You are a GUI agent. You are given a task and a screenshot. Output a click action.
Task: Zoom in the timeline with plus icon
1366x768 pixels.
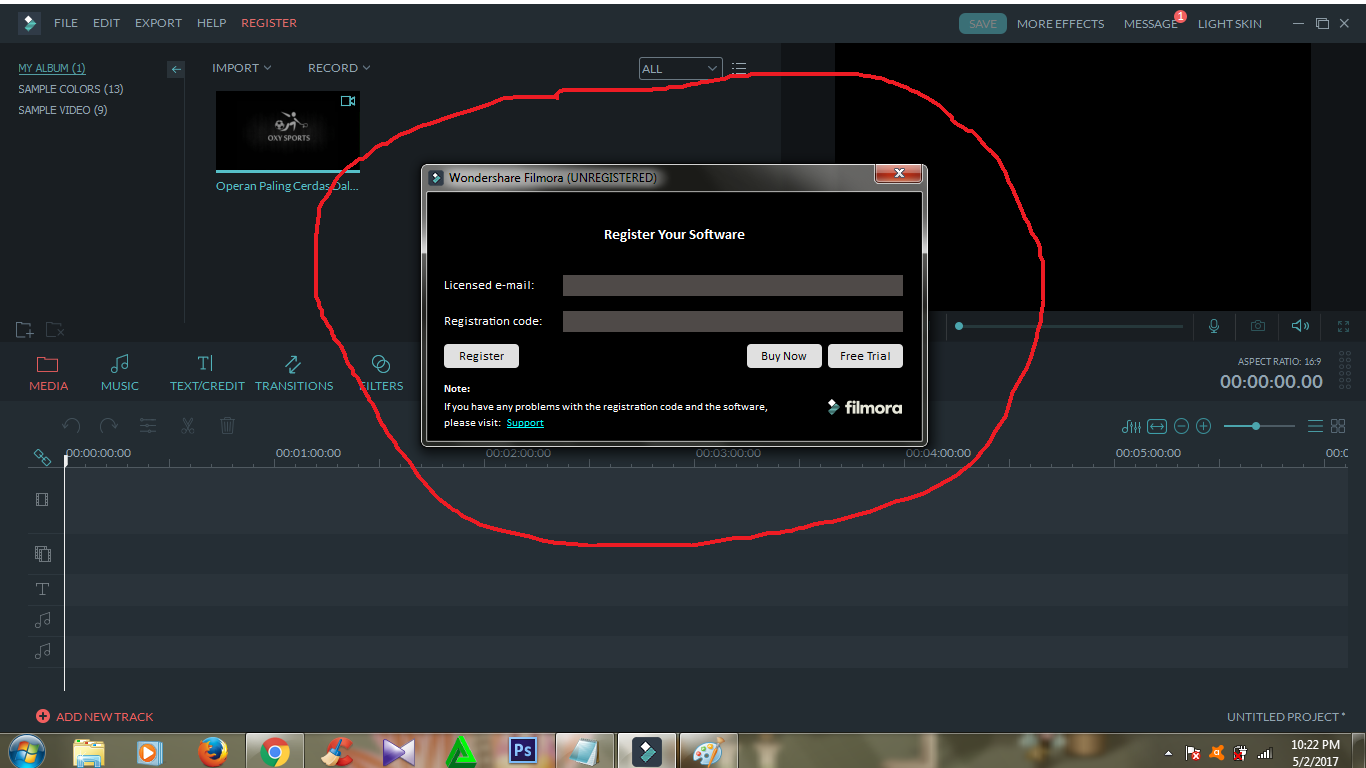pyautogui.click(x=1204, y=426)
